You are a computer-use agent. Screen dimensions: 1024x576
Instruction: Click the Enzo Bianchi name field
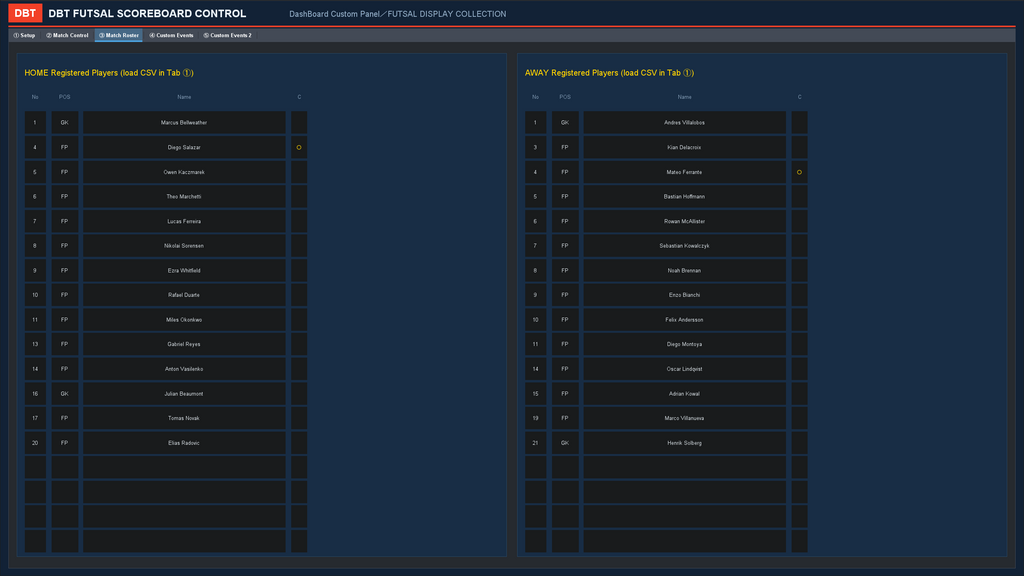684,295
